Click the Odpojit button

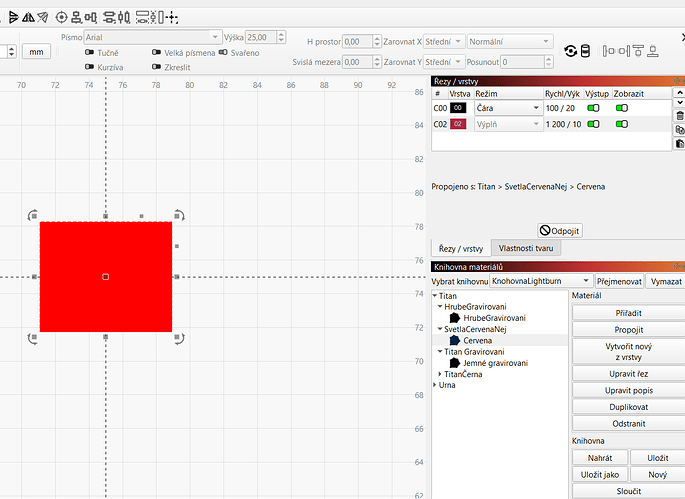[559, 230]
